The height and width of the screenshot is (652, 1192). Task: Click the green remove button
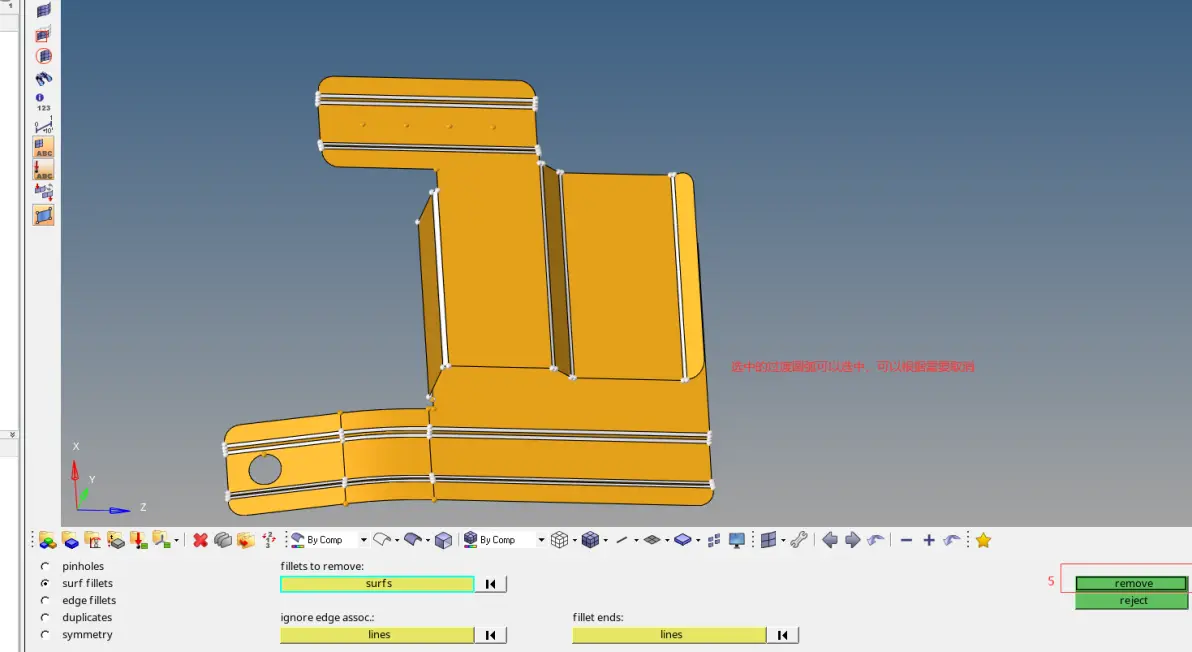point(1131,583)
